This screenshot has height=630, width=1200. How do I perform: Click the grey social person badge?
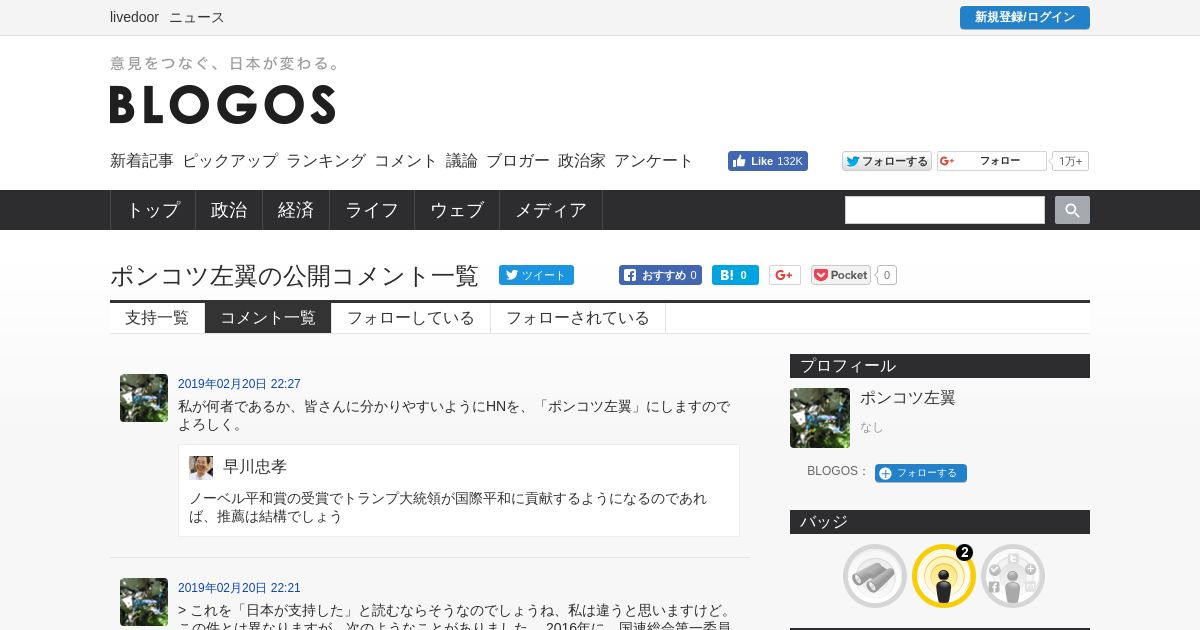click(1013, 576)
